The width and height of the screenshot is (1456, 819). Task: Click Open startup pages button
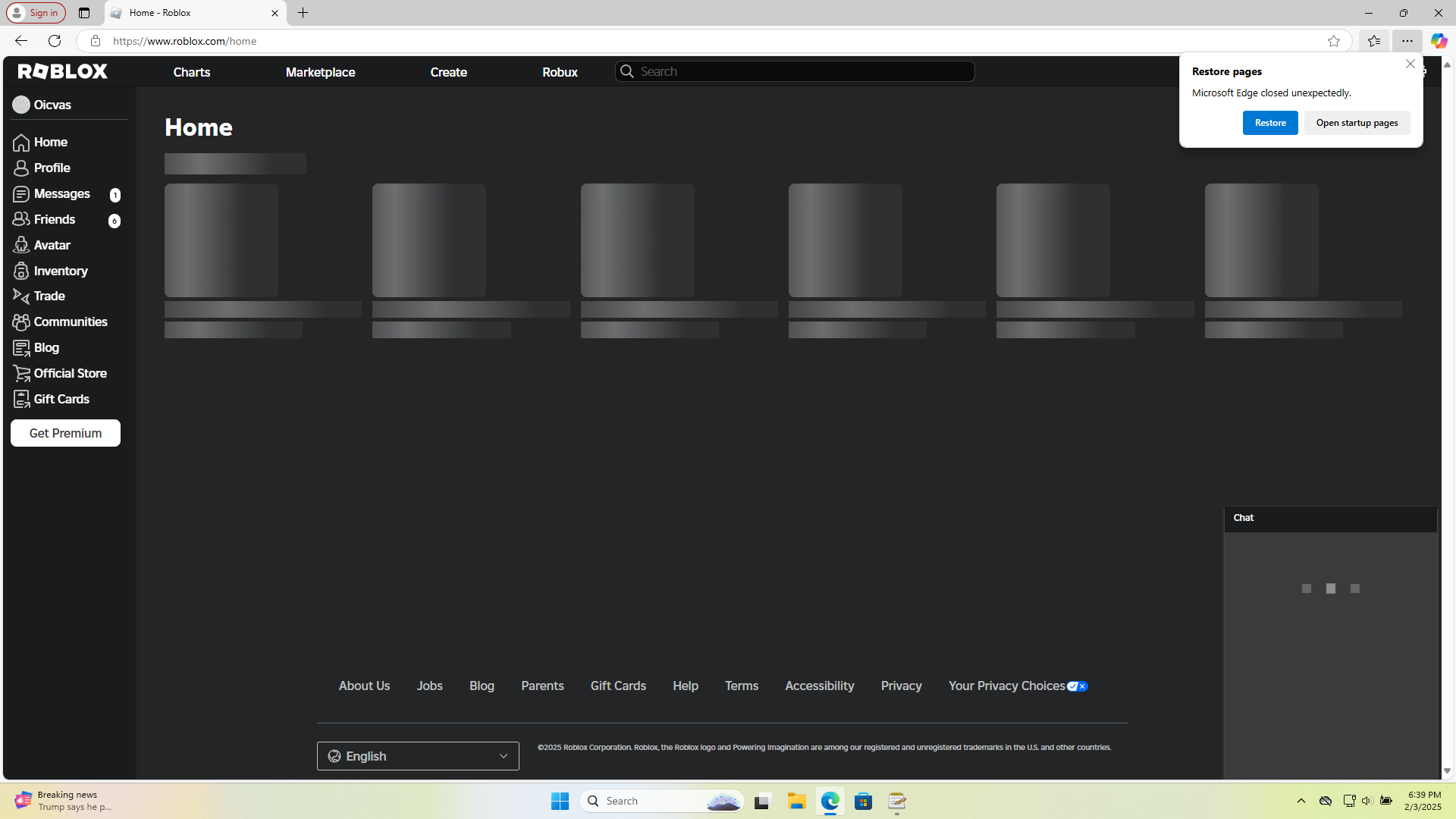pos(1357,123)
